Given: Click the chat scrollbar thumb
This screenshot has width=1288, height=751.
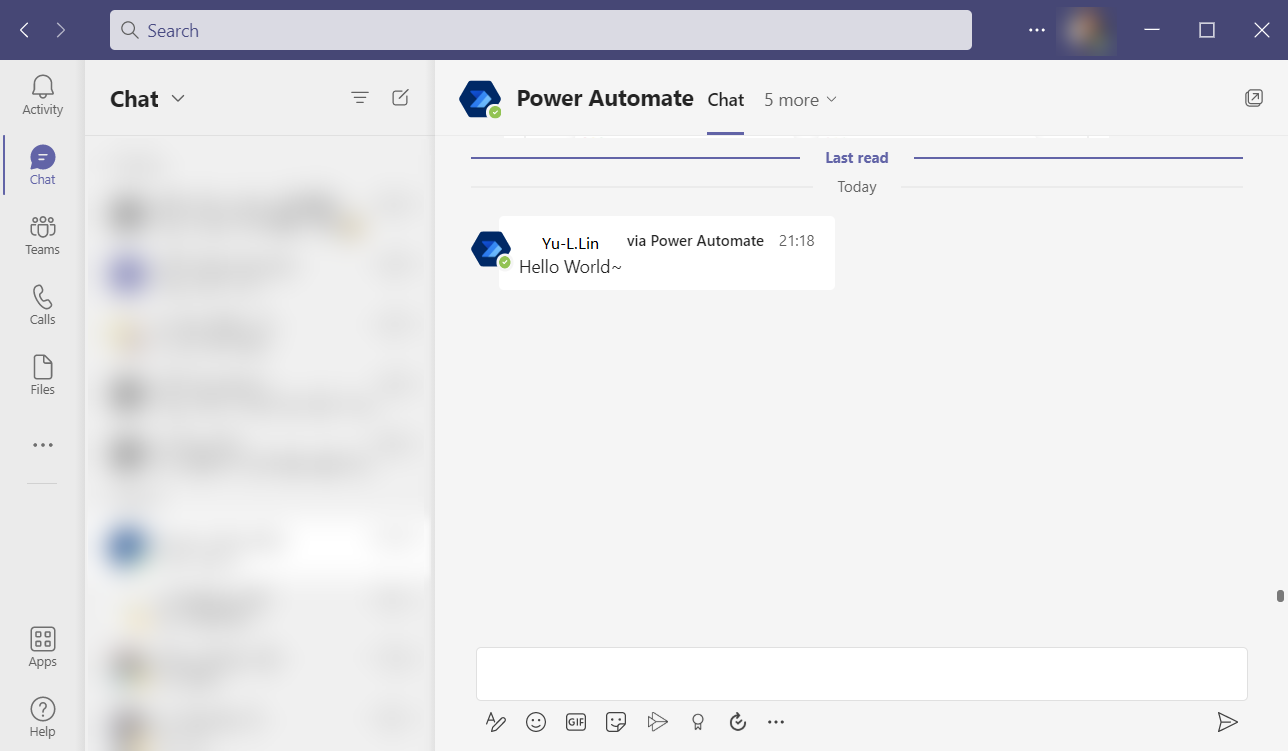Looking at the screenshot, I should (1280, 596).
